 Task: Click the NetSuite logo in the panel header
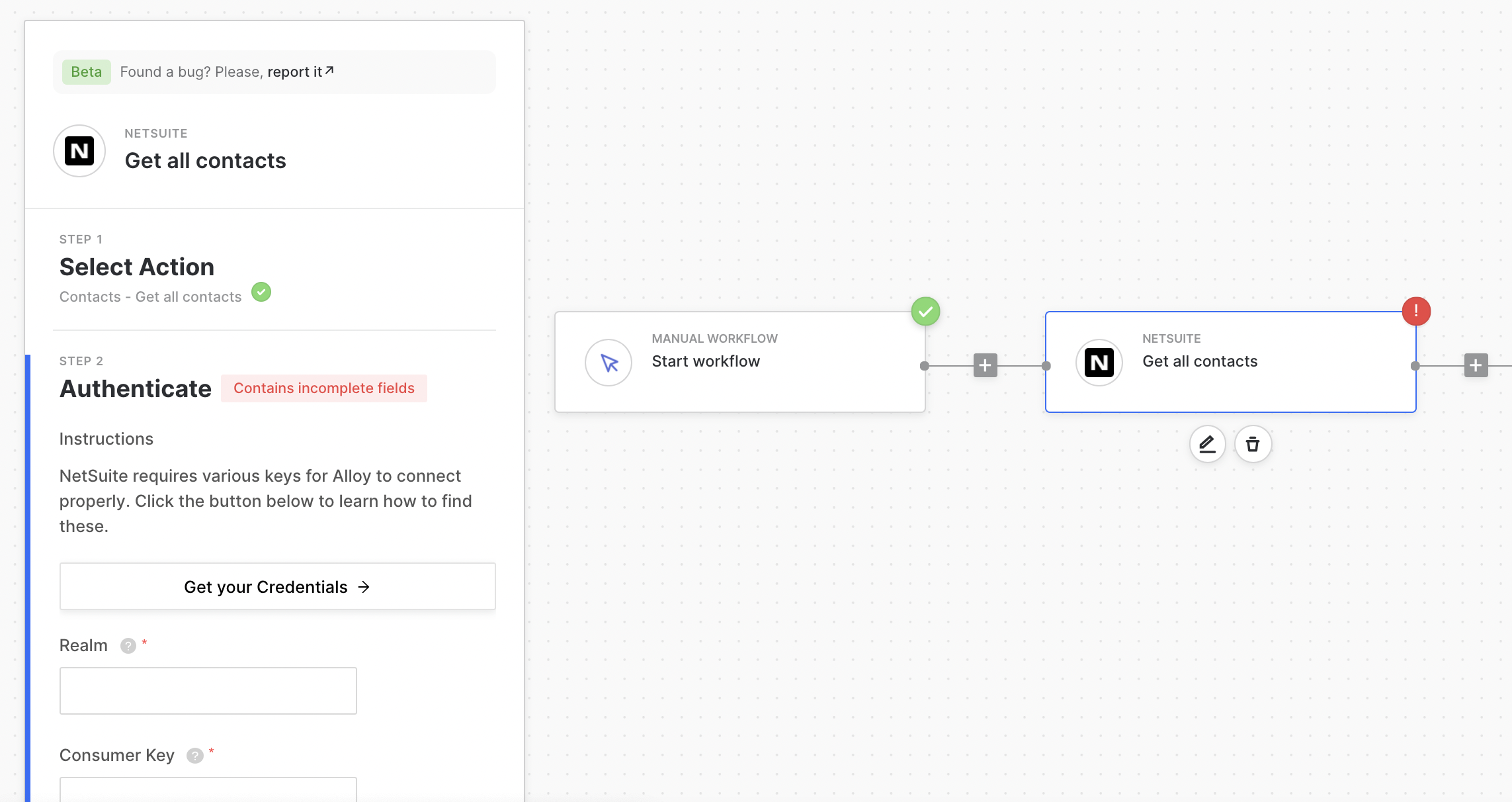[79, 151]
